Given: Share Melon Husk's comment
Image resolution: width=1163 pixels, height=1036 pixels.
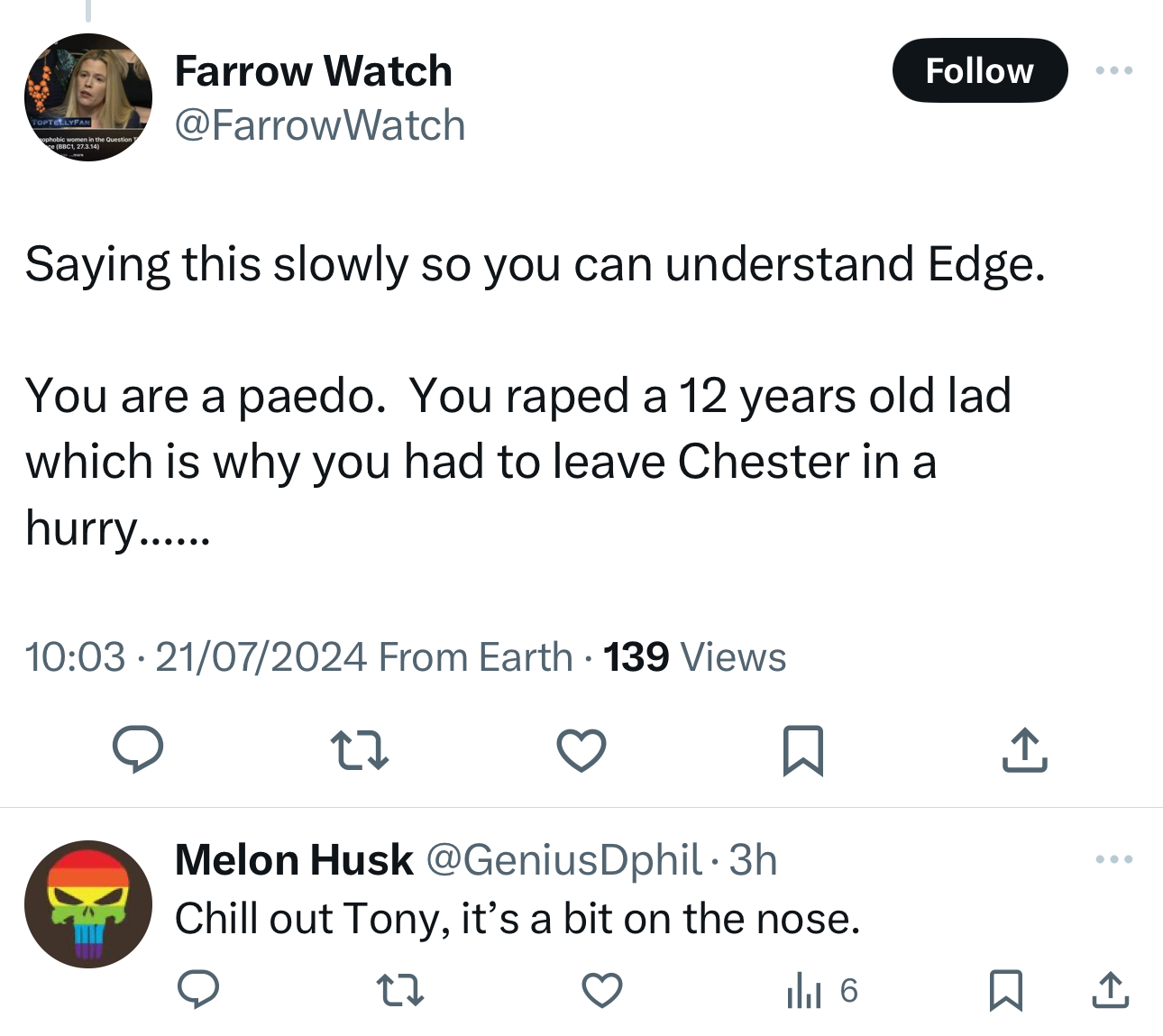Looking at the screenshot, I should (x=1110, y=990).
